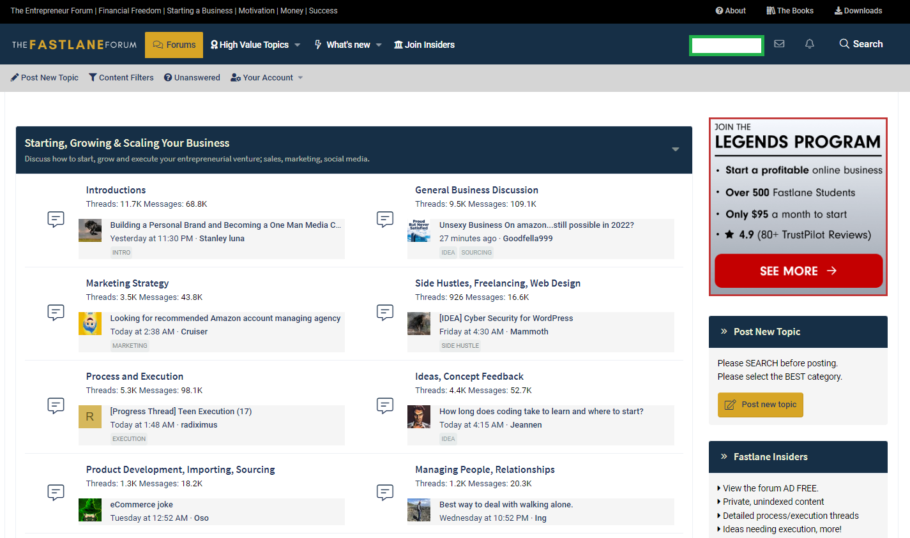
Task: Open radiximus's 'R' avatar
Action: tap(90, 417)
